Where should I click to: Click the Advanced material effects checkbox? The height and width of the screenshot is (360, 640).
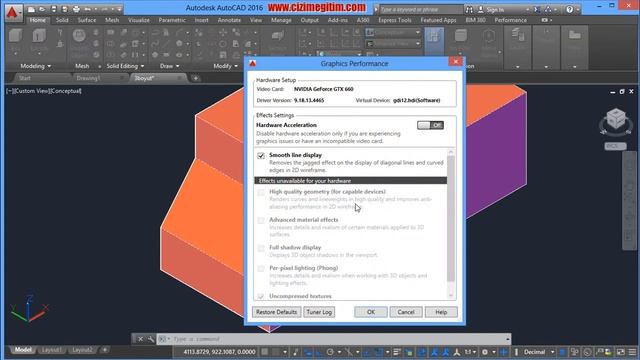pyautogui.click(x=261, y=220)
